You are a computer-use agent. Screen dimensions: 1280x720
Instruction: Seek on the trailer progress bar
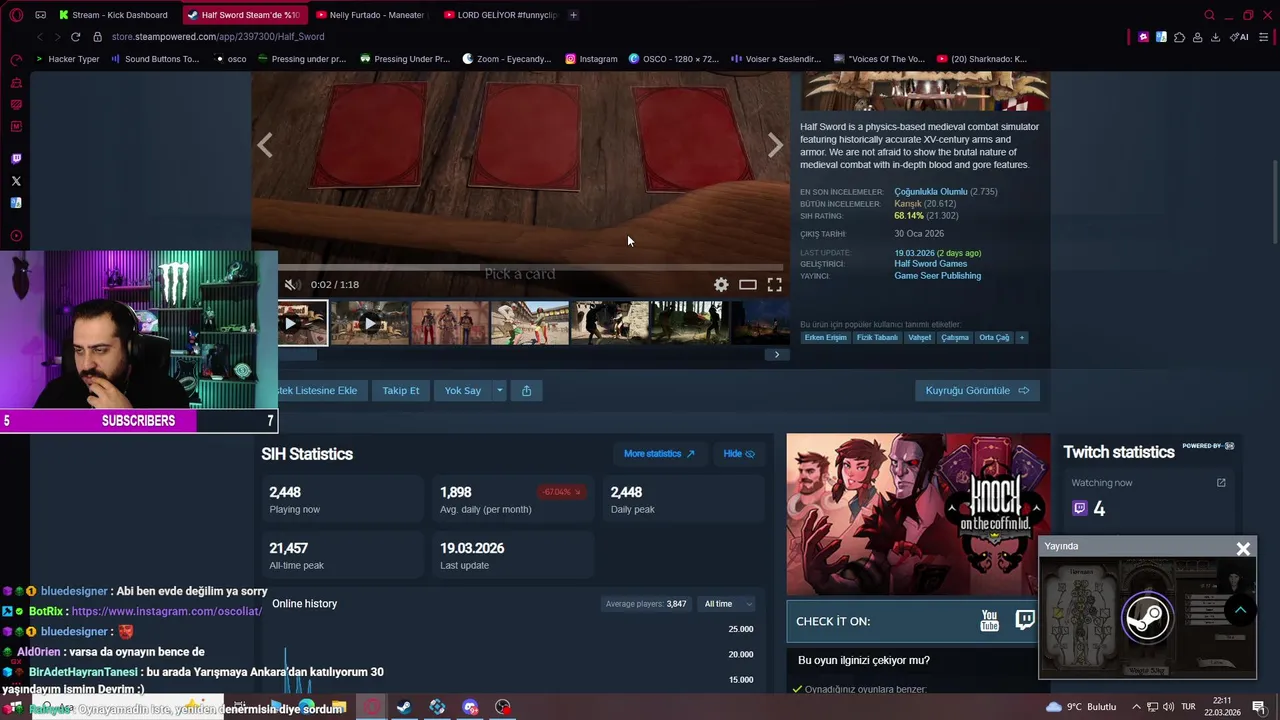tap(530, 267)
